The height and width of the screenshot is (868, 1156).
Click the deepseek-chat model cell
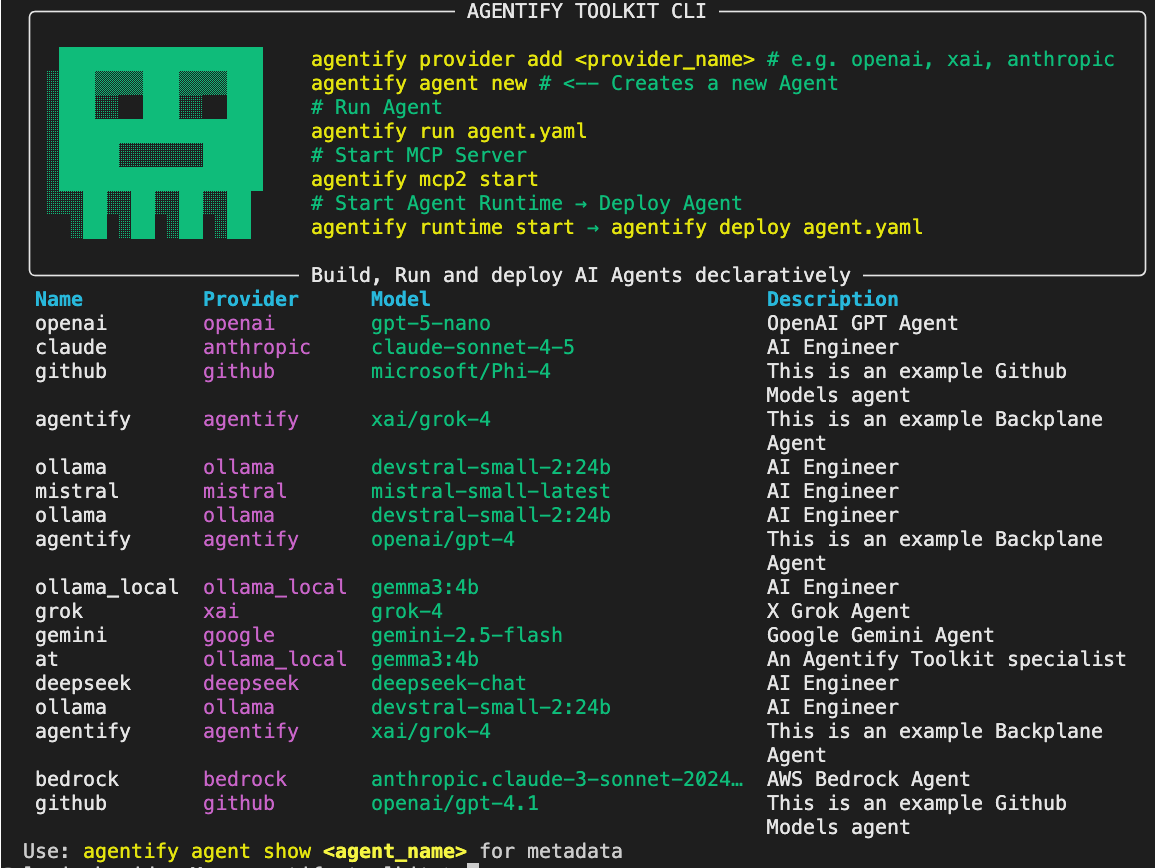pos(448,683)
